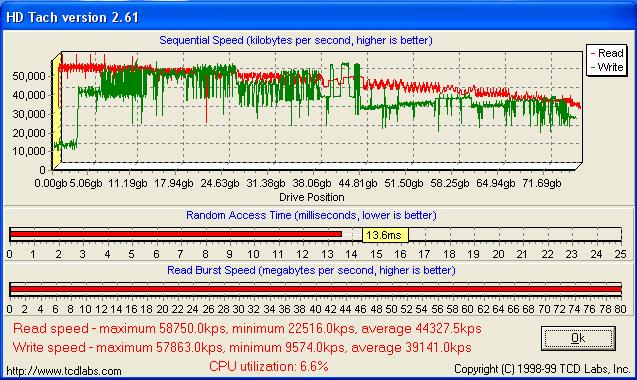Click the 5.06gb drive position label
The image size is (637, 380).
click(86, 183)
